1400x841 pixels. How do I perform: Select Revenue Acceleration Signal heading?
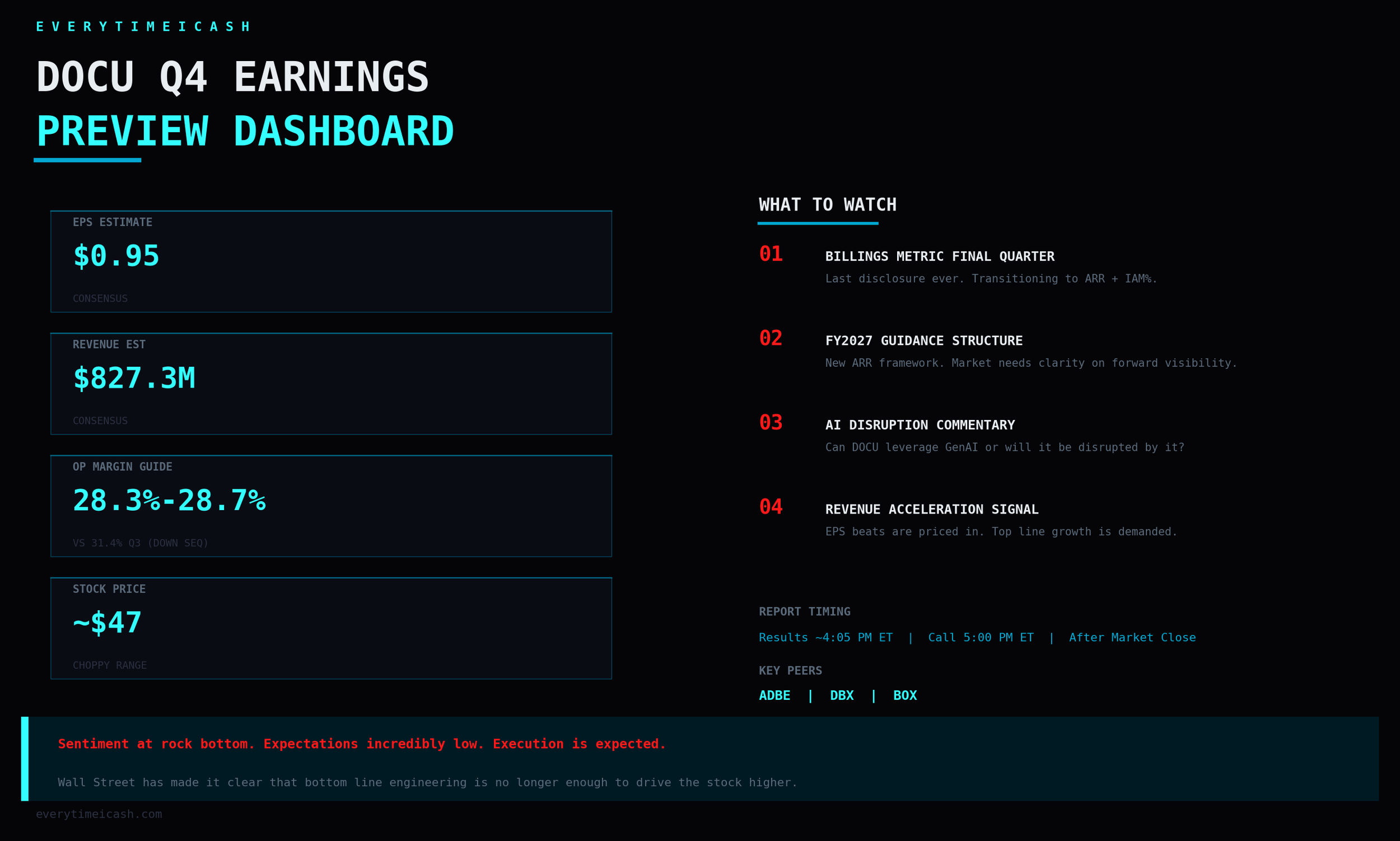(931, 510)
